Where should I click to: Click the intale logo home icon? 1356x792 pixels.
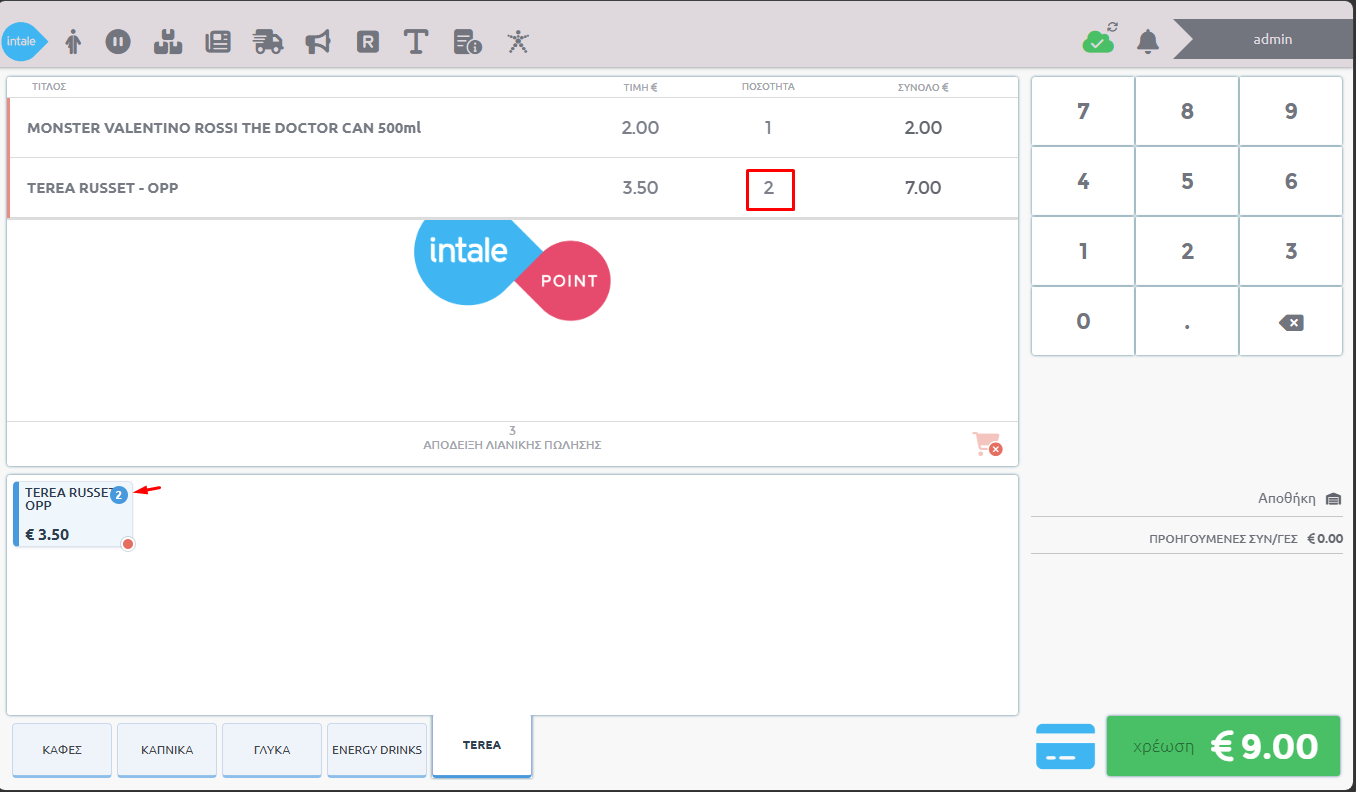tap(24, 41)
